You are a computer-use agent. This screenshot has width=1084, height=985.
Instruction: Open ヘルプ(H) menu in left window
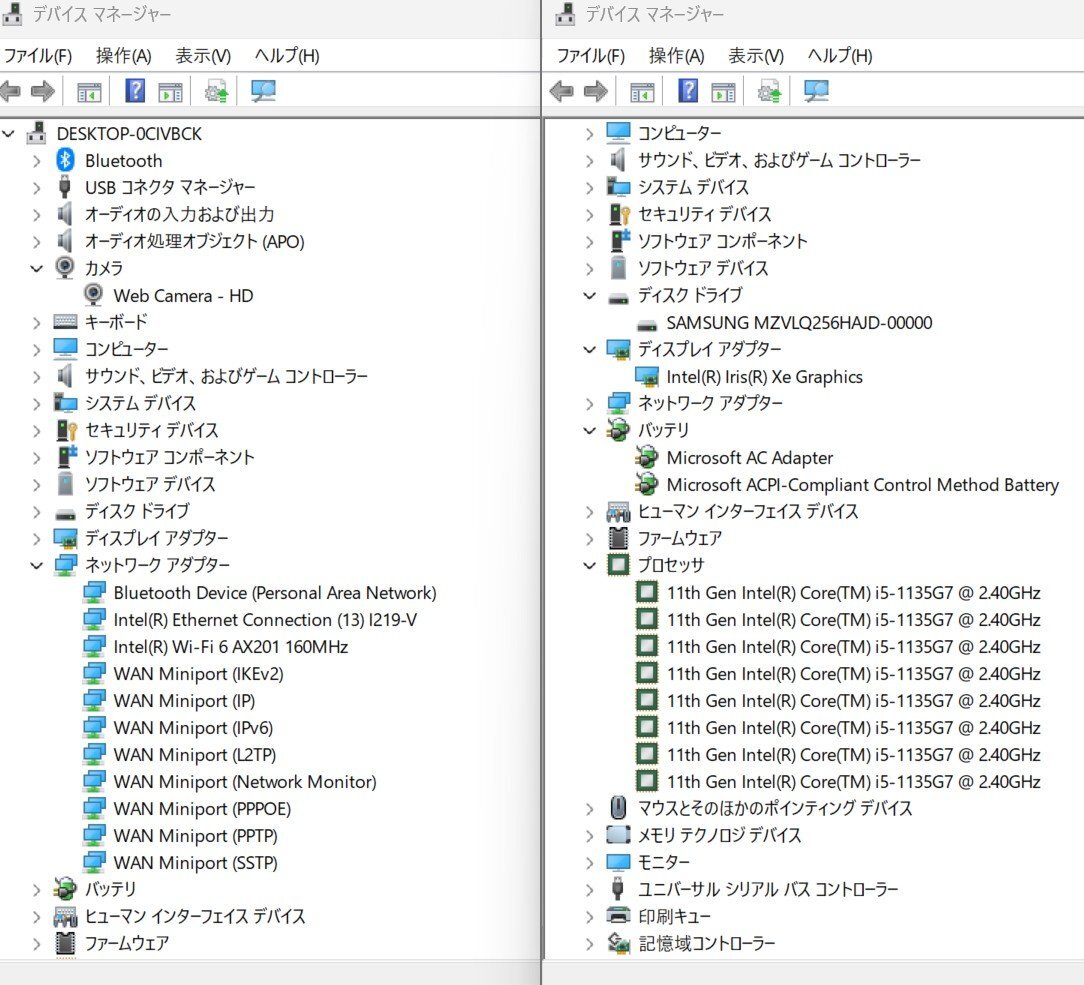coord(287,55)
